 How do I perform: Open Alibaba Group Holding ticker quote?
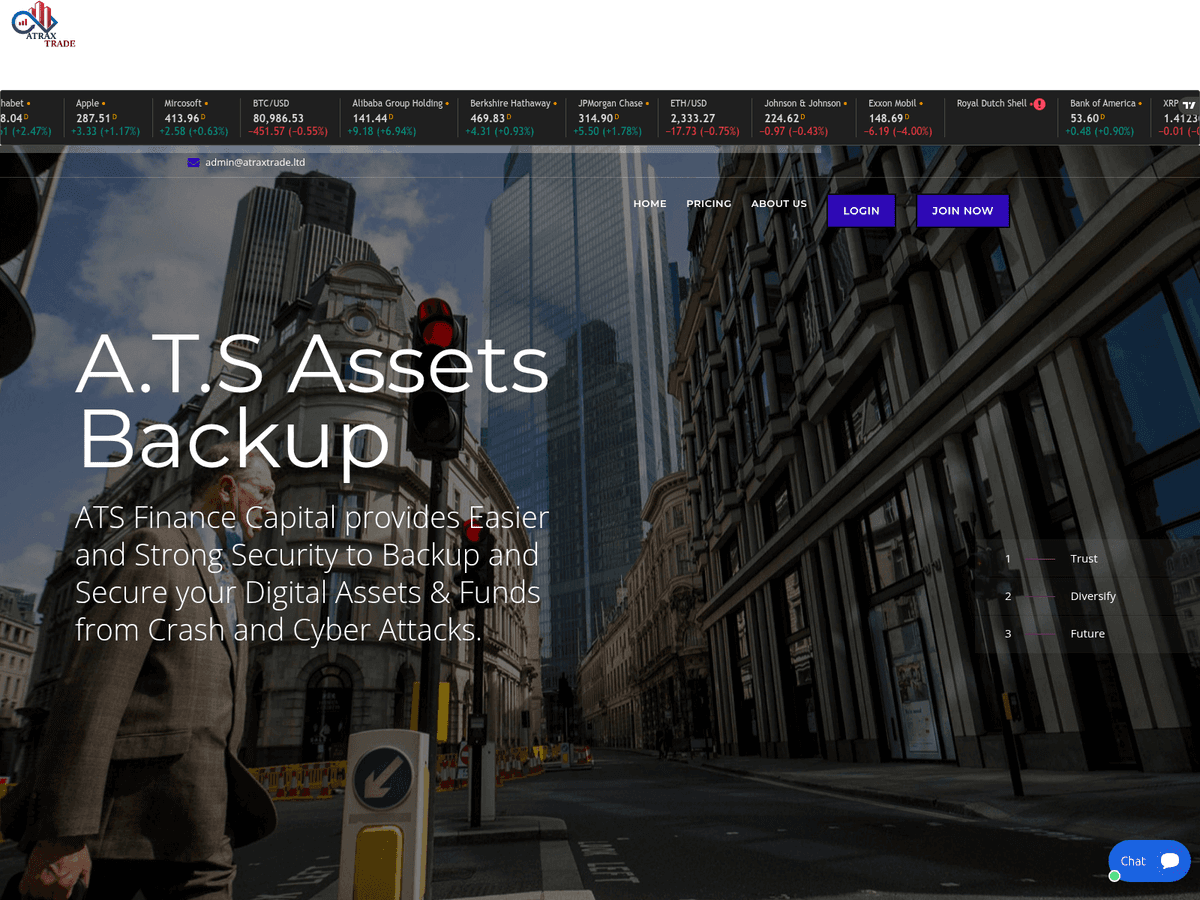(x=399, y=117)
